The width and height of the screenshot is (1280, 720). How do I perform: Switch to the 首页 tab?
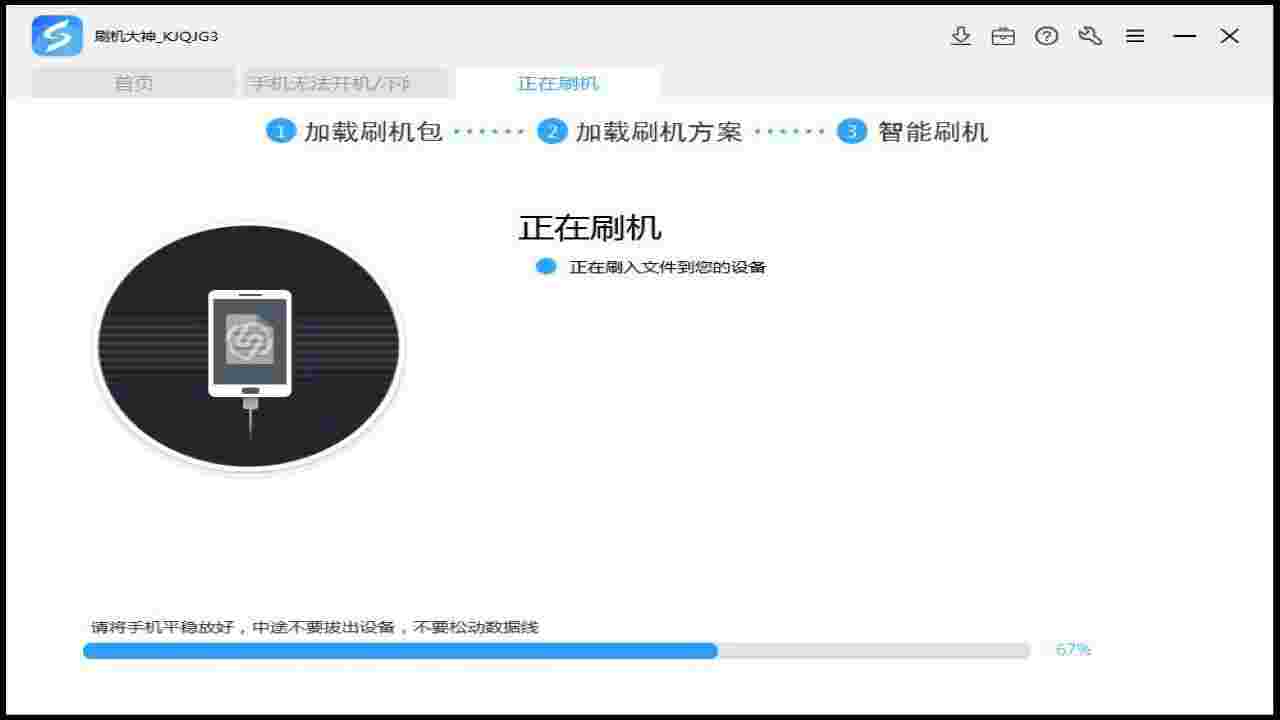click(x=131, y=83)
